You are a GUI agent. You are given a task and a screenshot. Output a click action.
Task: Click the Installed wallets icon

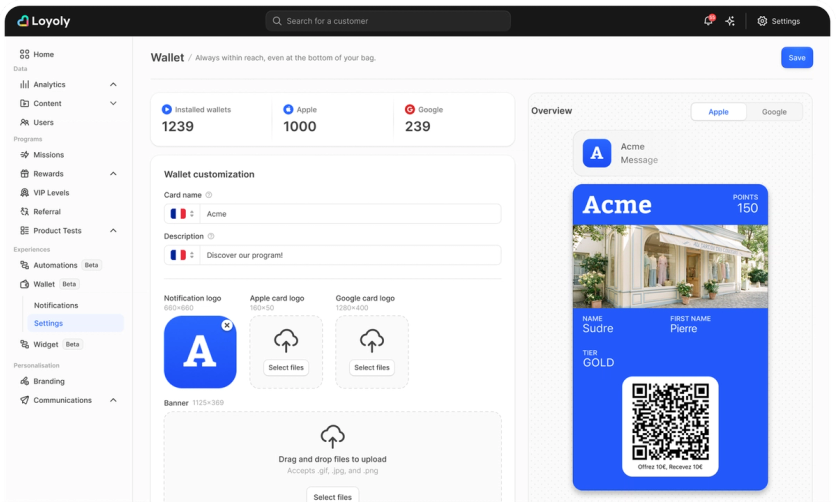[x=167, y=109]
